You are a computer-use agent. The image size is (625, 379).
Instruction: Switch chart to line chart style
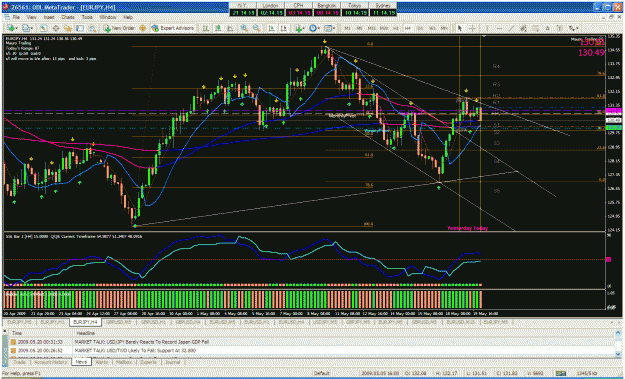pyautogui.click(x=230, y=28)
